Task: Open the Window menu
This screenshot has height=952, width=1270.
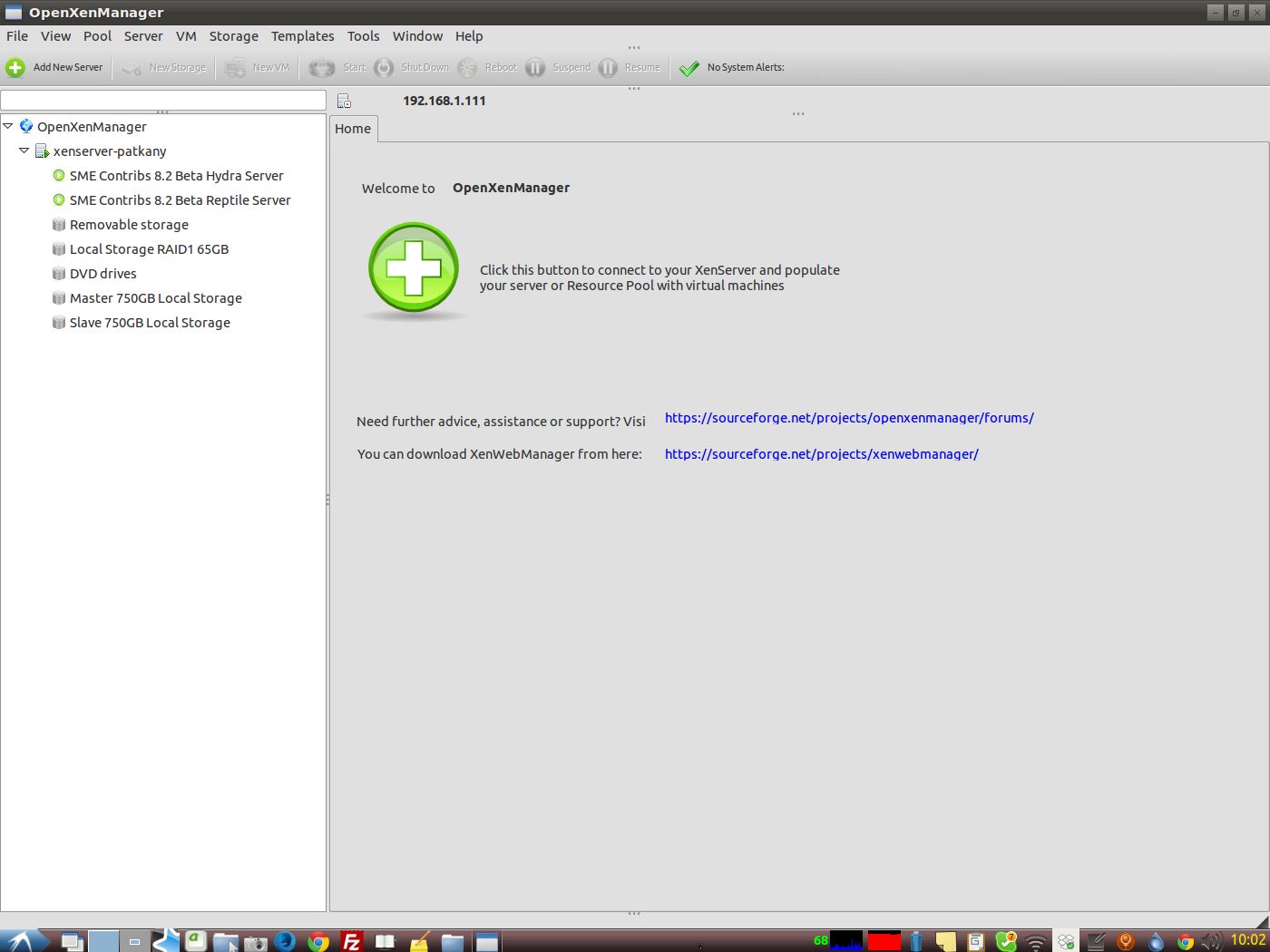Action: [417, 36]
